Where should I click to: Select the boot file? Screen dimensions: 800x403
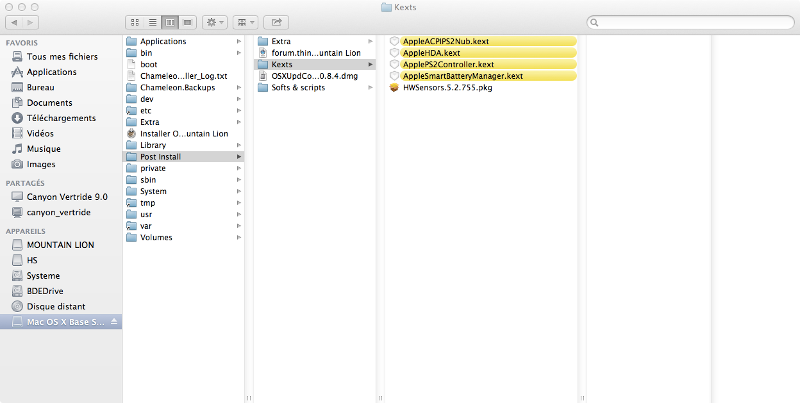184,64
